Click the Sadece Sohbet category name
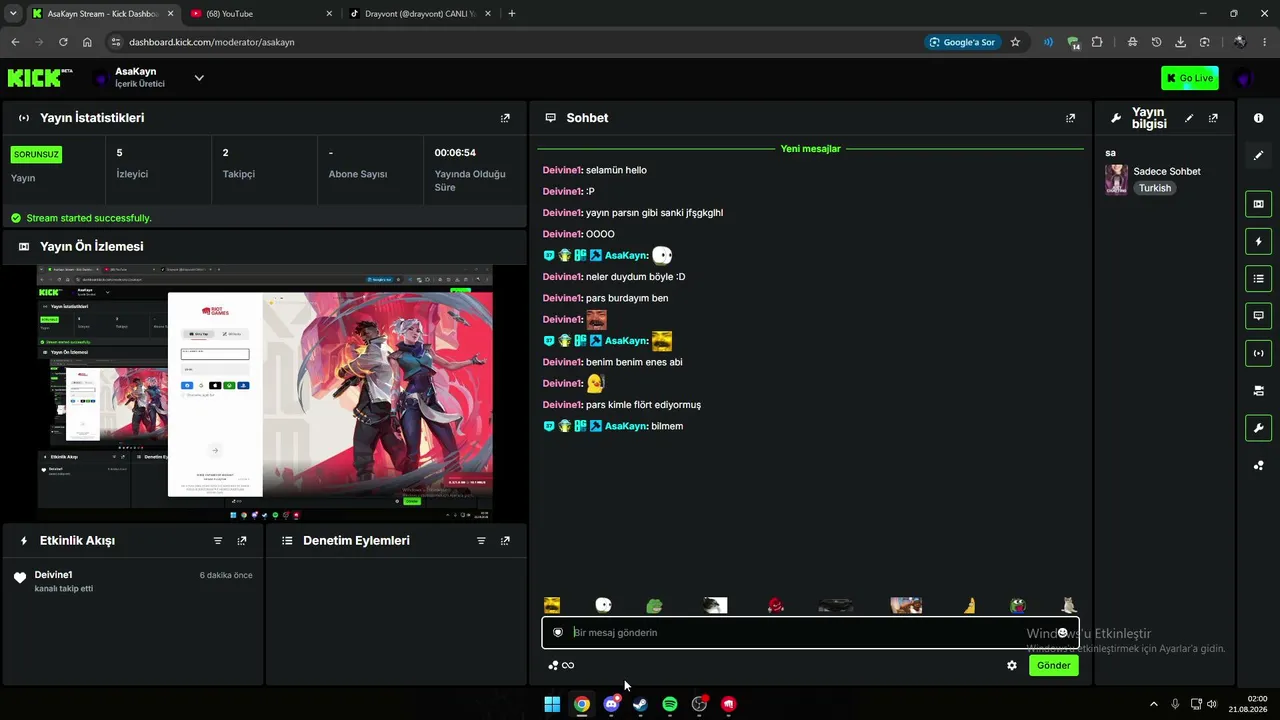1280x720 pixels. (x=1167, y=172)
